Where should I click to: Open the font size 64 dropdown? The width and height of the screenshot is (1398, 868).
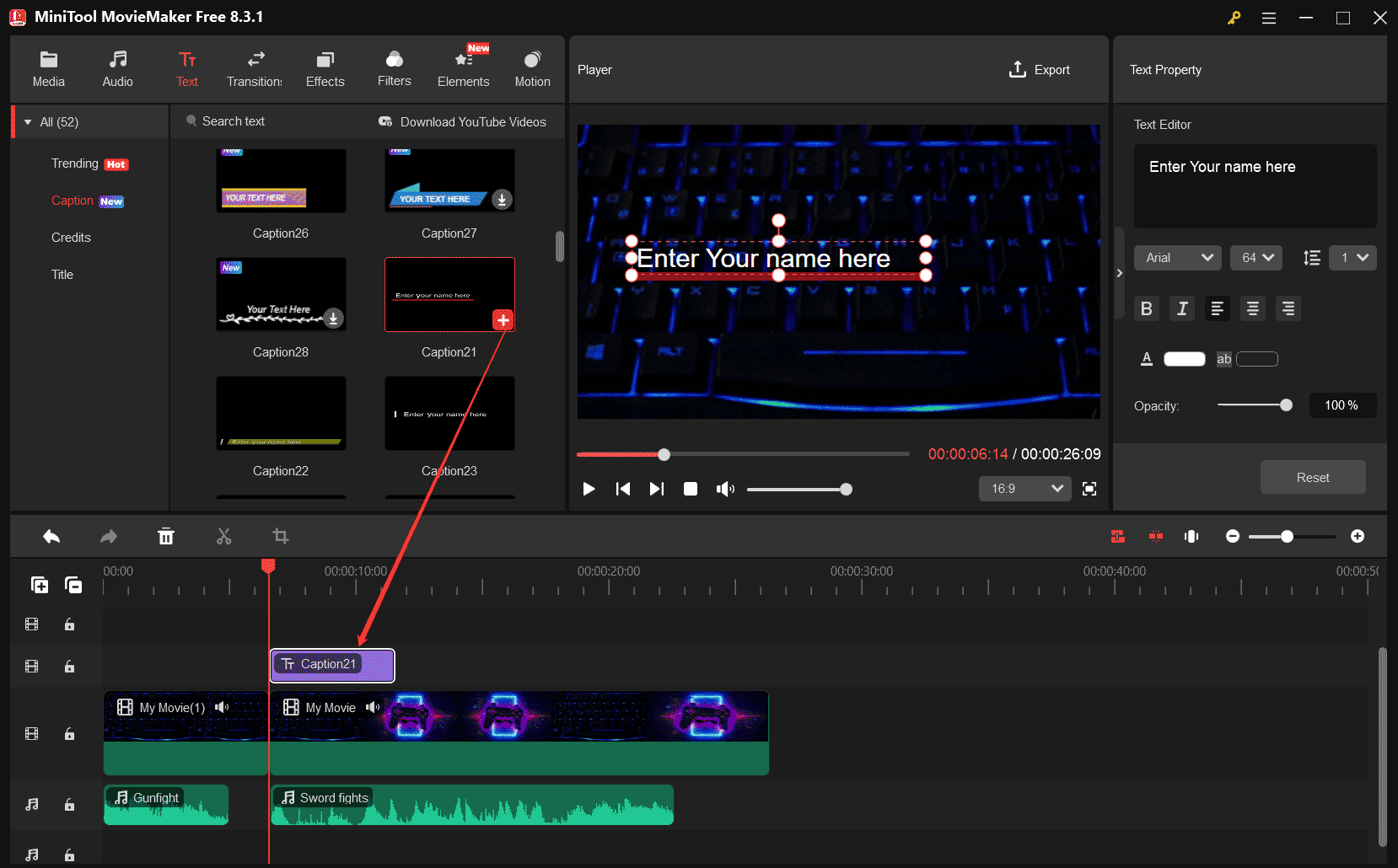pyautogui.click(x=1256, y=258)
